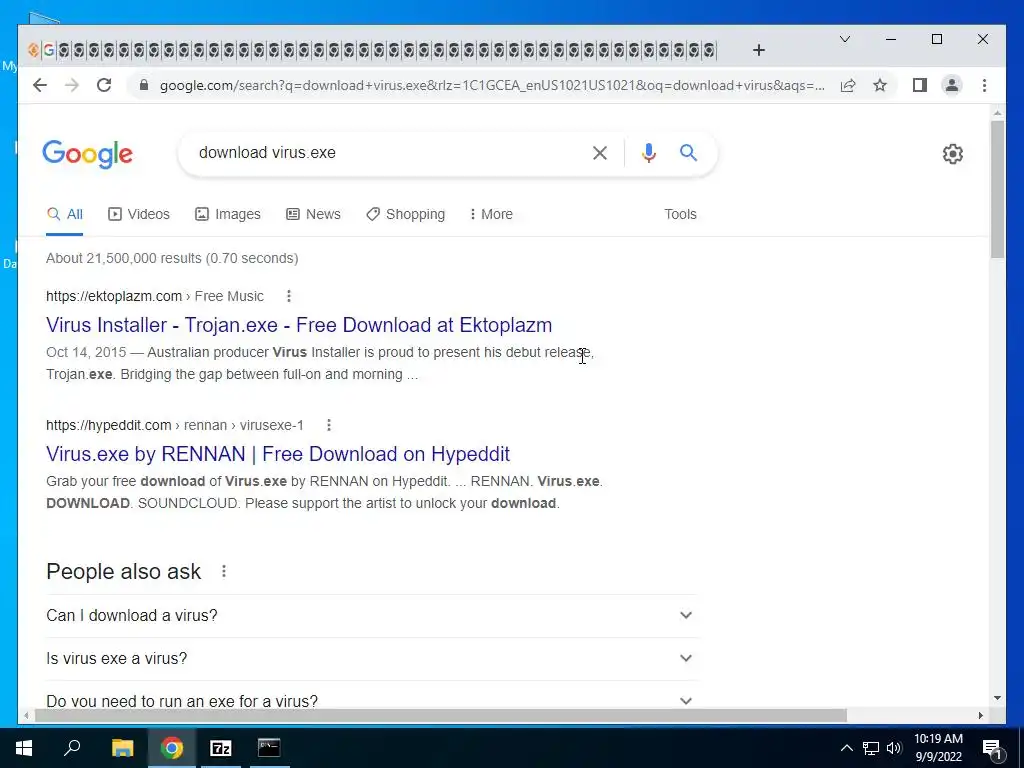Submit search with magnifier icon
Screen dimensions: 1024x768
[x=688, y=153]
